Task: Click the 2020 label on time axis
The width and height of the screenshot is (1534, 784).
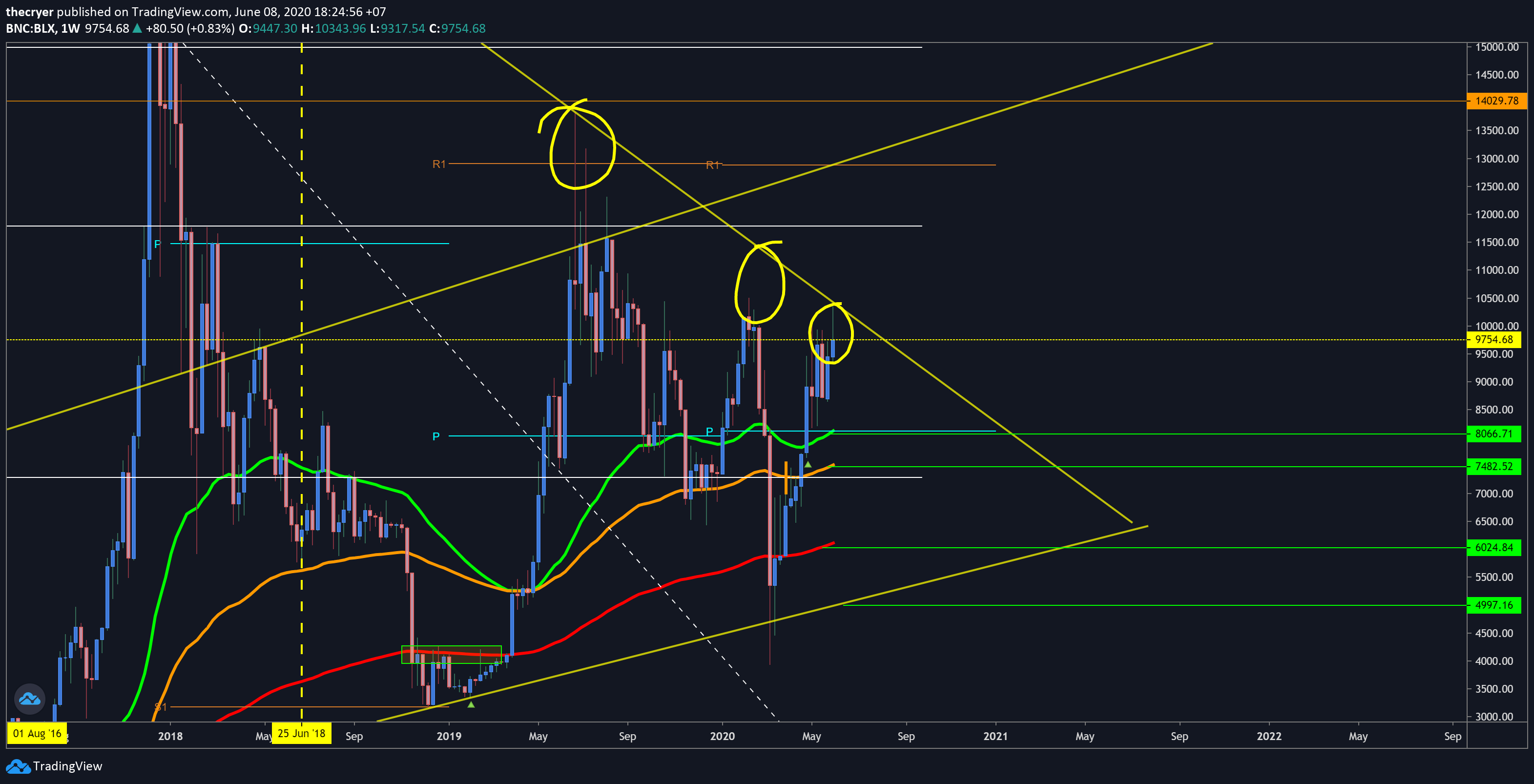Action: [723, 736]
